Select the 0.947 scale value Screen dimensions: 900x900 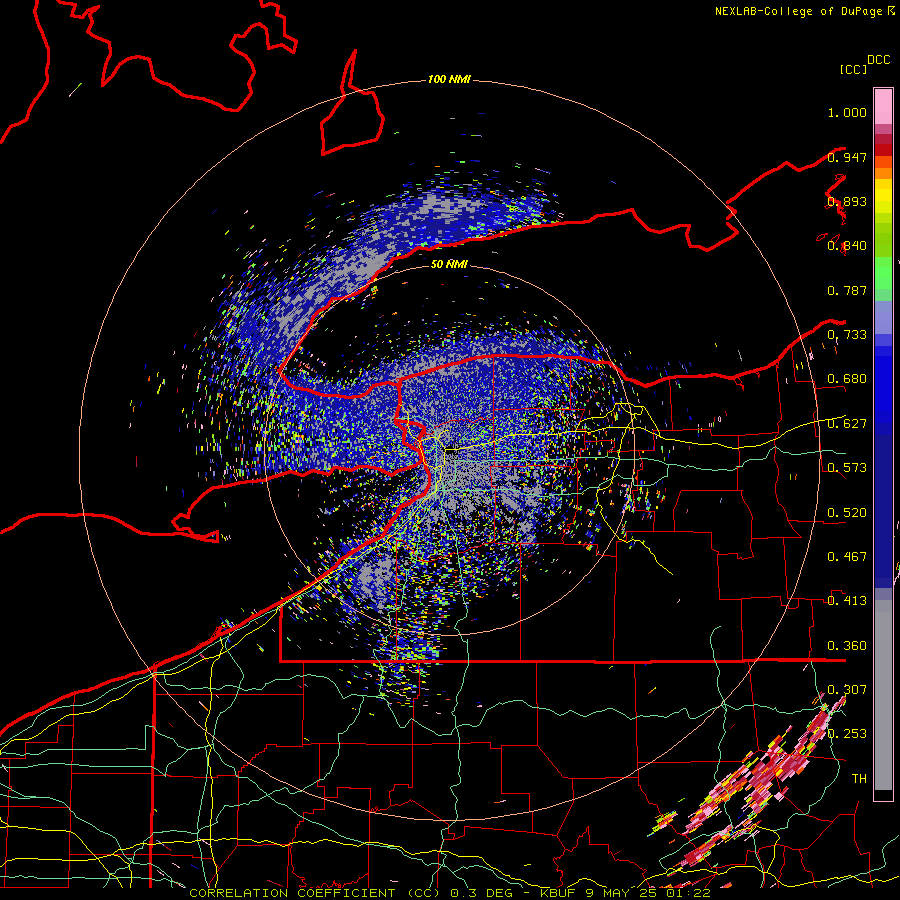tap(847, 157)
